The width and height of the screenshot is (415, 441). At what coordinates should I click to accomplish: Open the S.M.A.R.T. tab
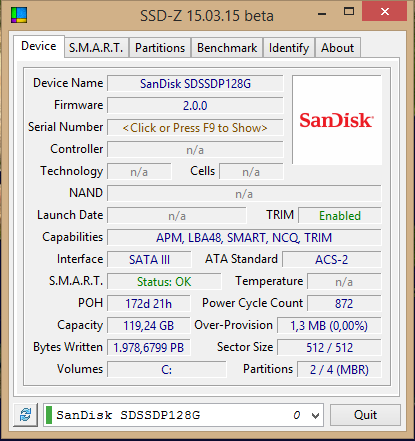(96, 48)
